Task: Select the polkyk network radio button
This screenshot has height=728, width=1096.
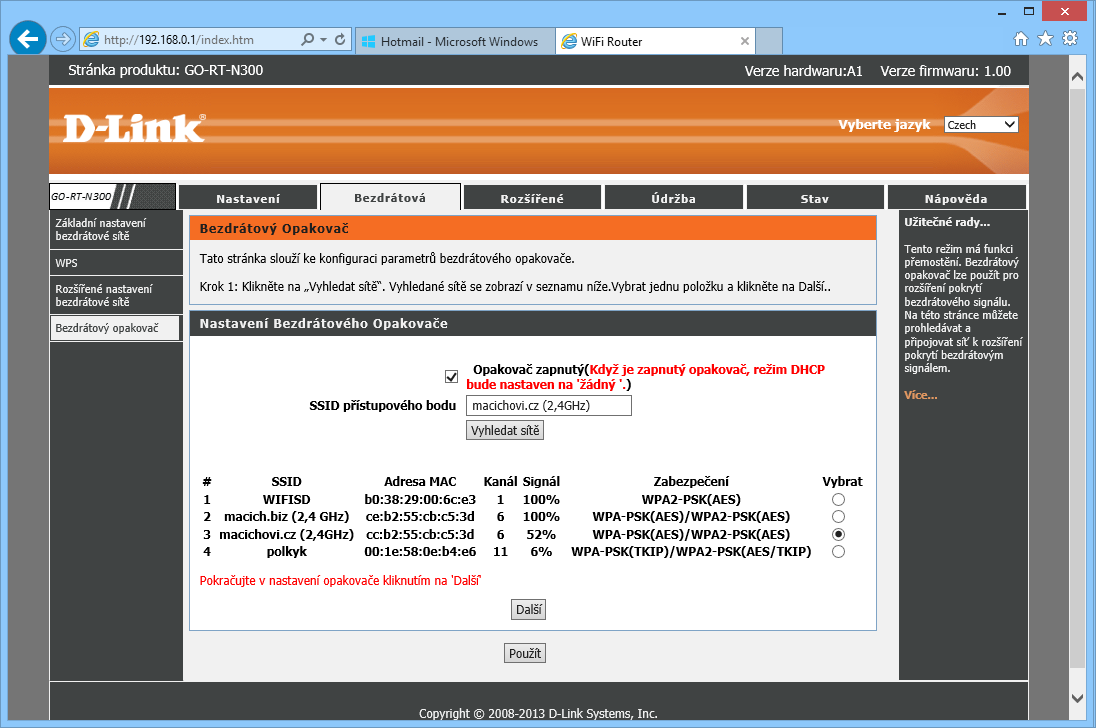Action: click(838, 551)
